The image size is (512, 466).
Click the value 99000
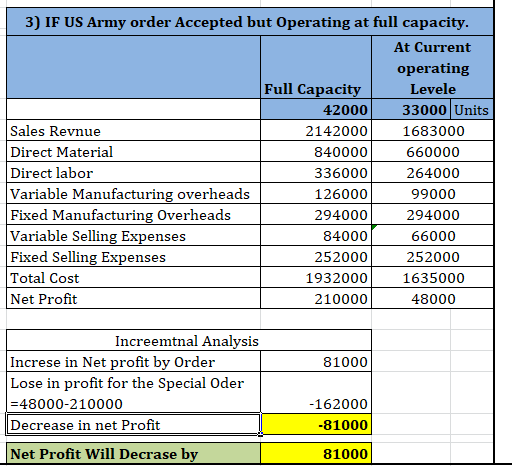(x=432, y=193)
